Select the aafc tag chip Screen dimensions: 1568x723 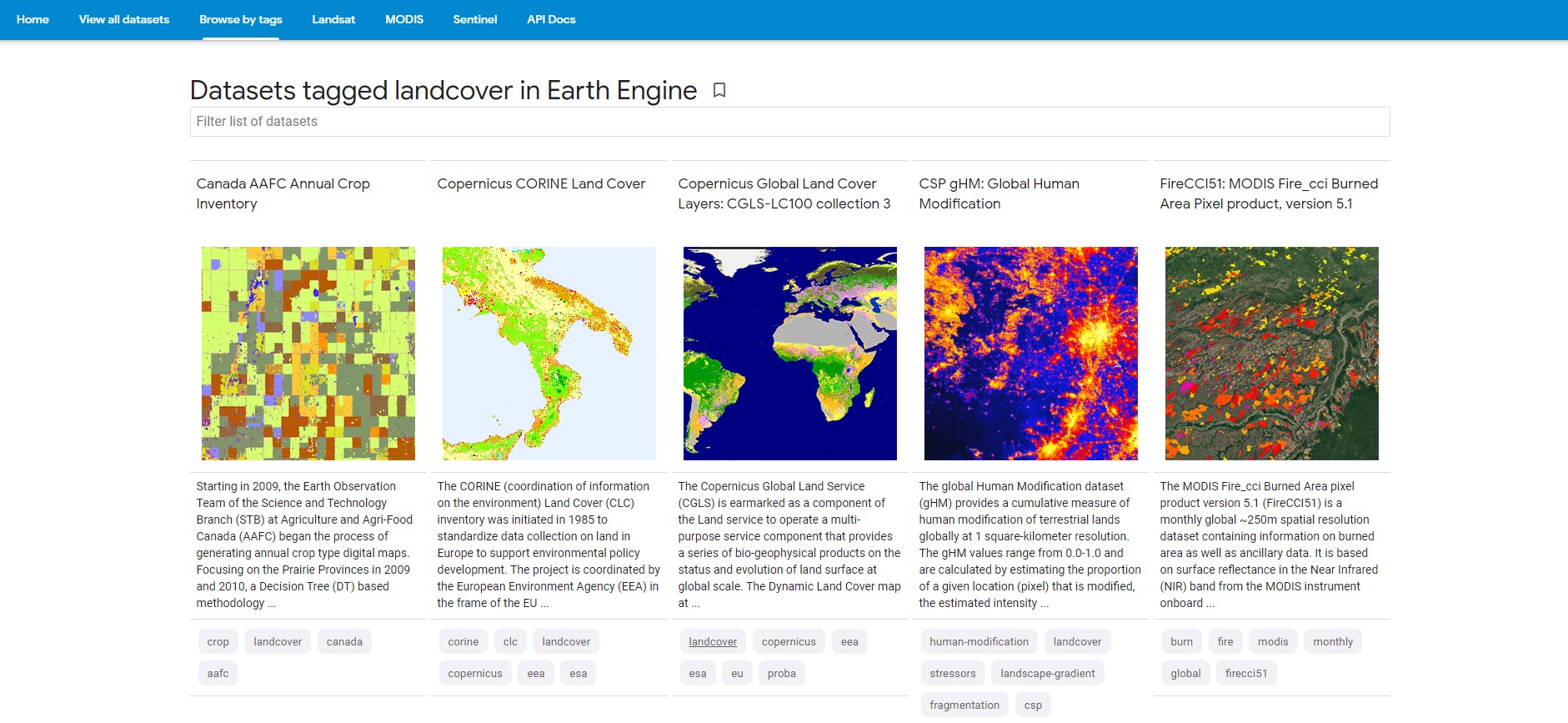[x=218, y=673]
